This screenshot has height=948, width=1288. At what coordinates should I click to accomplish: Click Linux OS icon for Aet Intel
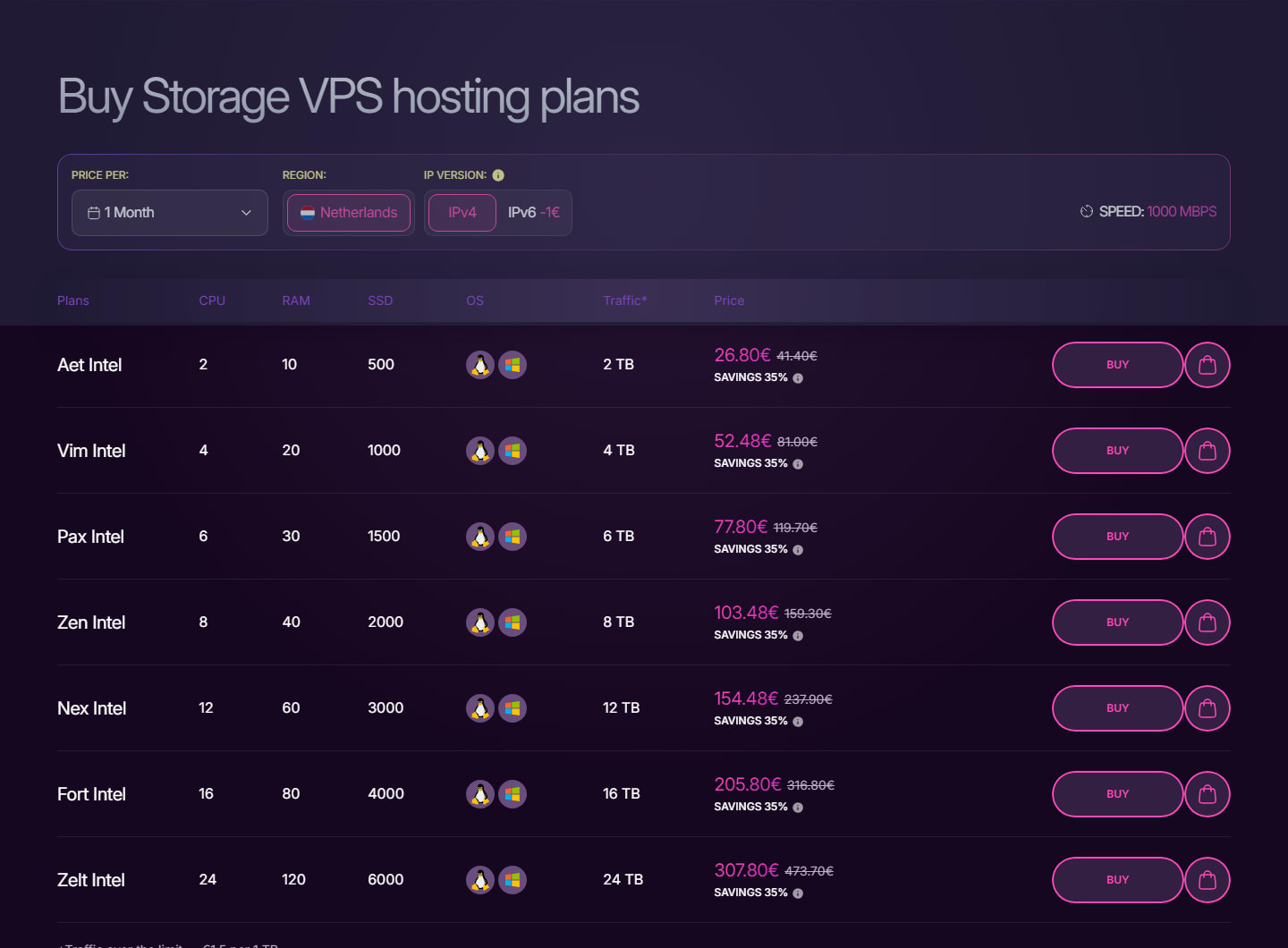click(x=480, y=365)
